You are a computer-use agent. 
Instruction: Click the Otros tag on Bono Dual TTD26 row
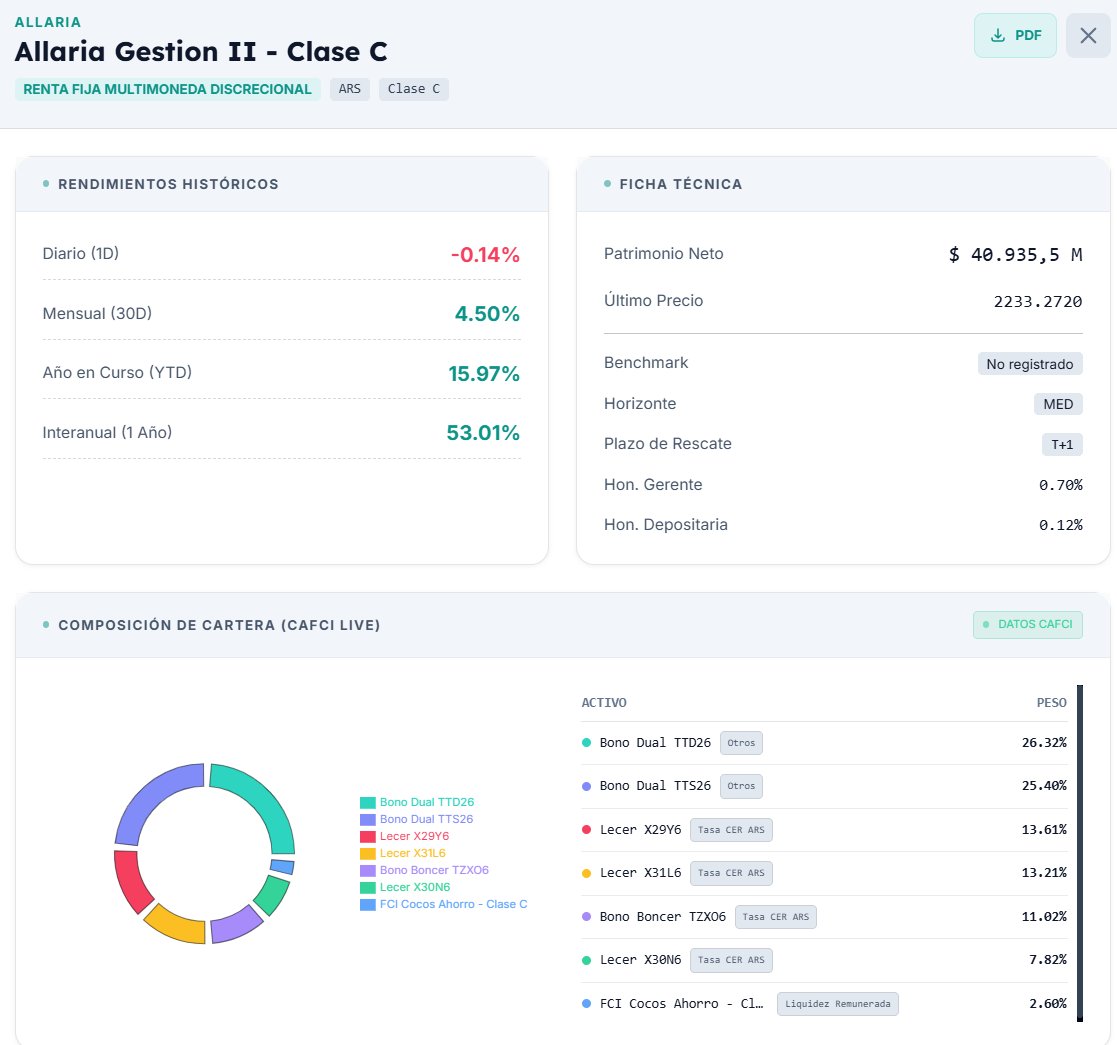742,743
